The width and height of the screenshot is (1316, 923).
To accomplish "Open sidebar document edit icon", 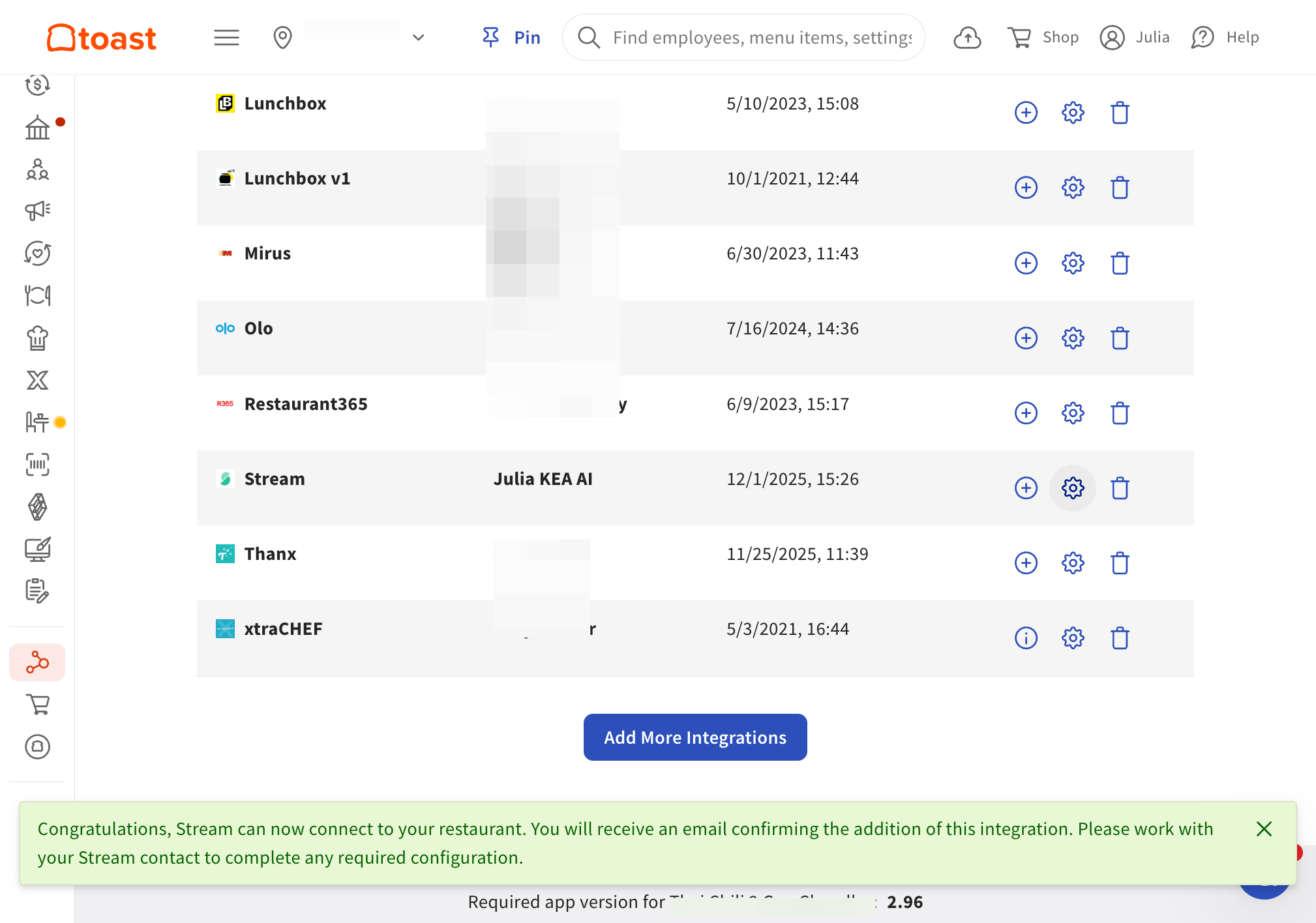I will 38,591.
